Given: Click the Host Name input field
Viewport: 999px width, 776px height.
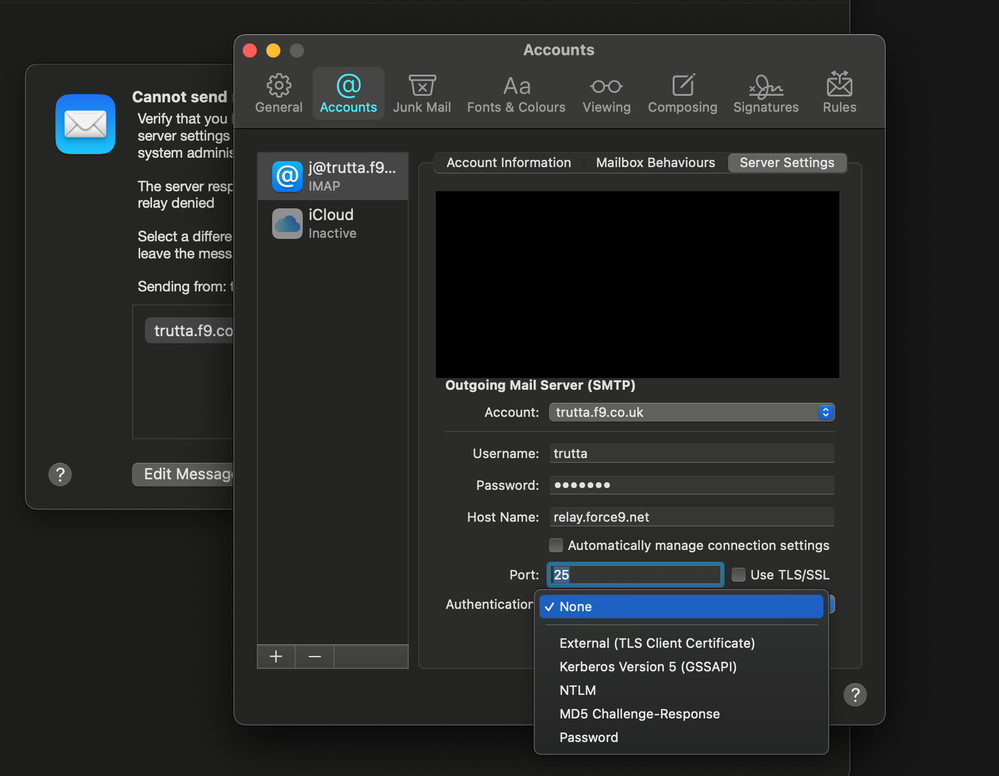Looking at the screenshot, I should click(x=691, y=517).
